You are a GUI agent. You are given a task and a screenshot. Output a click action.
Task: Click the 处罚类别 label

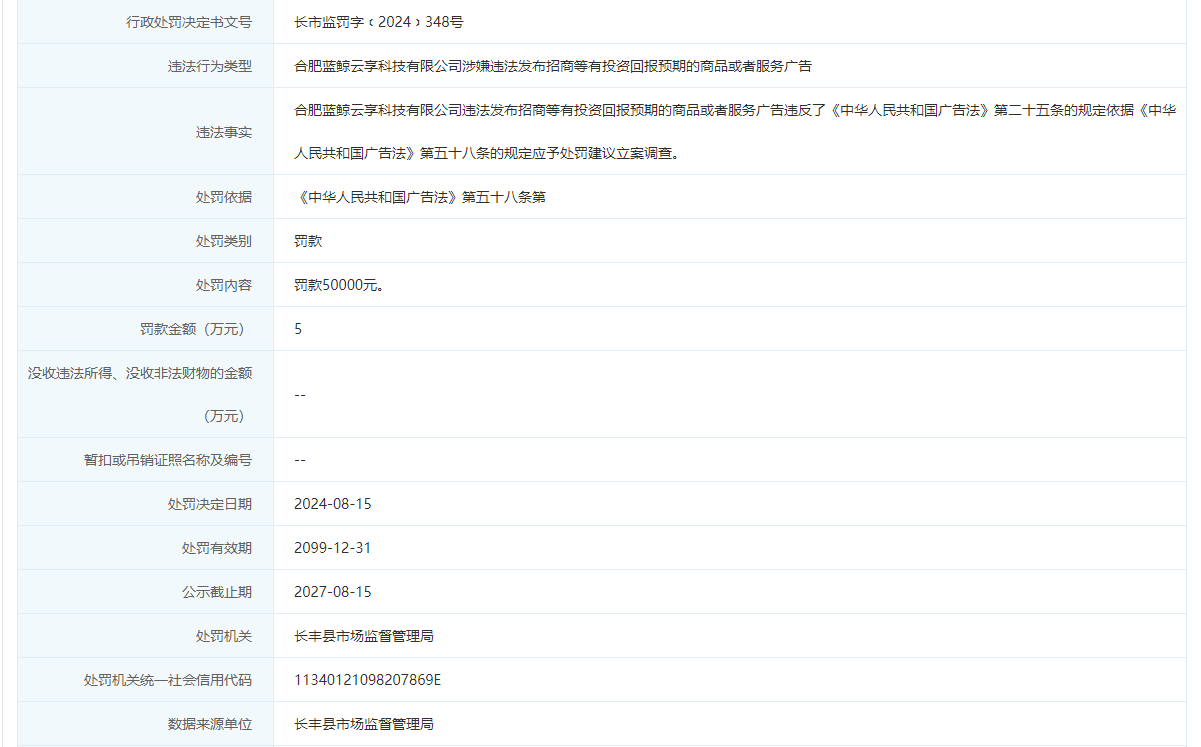(223, 241)
